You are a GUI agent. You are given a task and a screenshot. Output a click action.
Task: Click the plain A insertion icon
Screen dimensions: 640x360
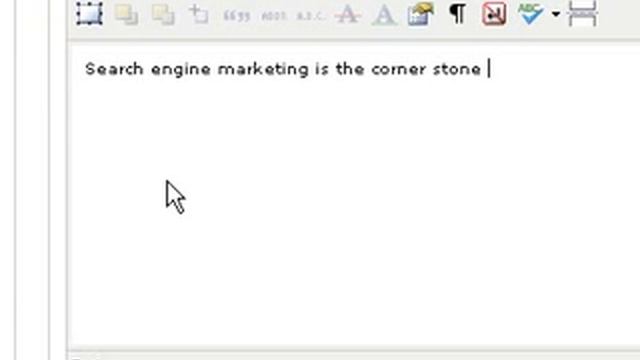384,15
